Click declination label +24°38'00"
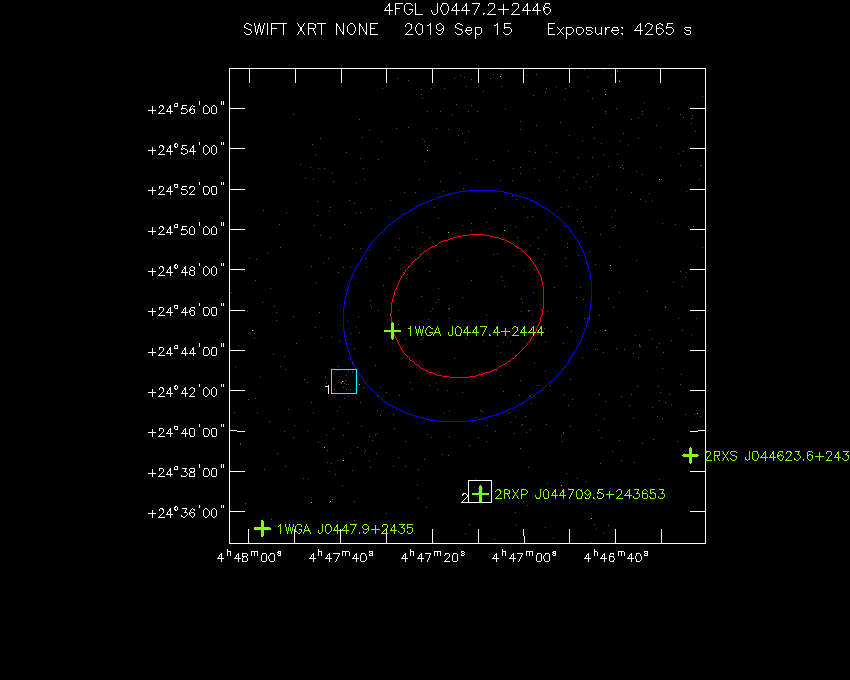 [x=186, y=472]
